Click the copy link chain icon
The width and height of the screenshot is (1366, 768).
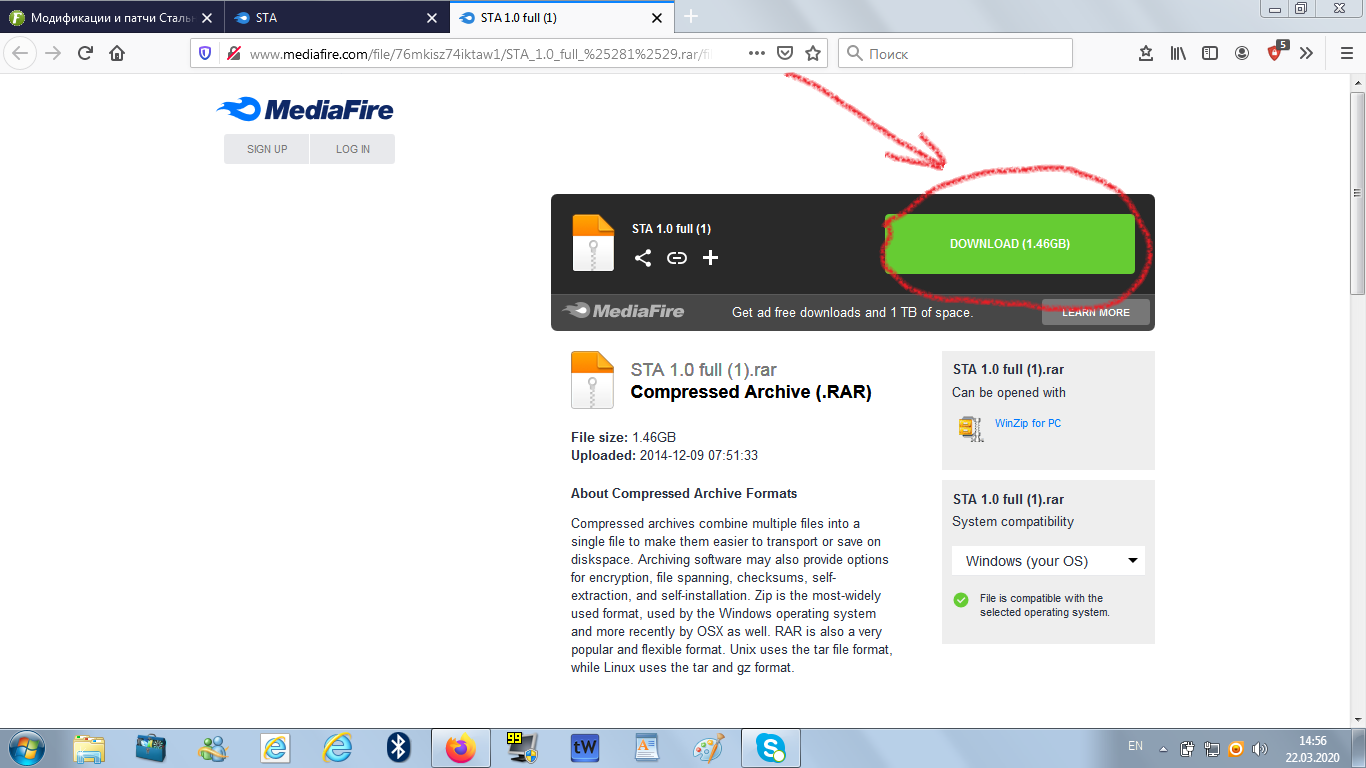click(677, 258)
